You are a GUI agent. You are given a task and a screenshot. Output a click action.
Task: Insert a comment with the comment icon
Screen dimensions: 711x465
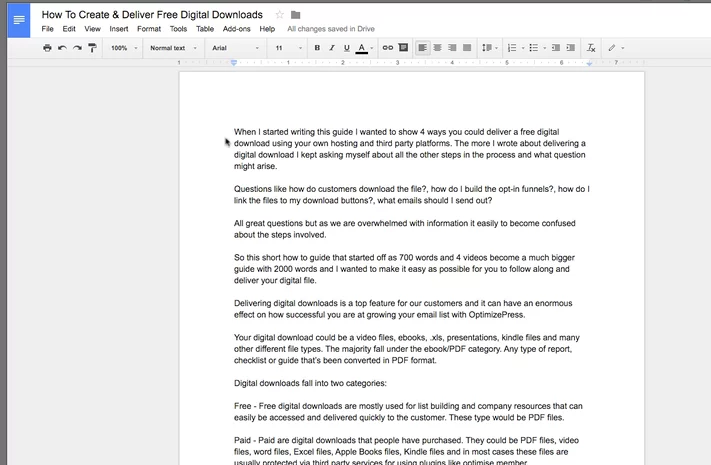point(403,48)
